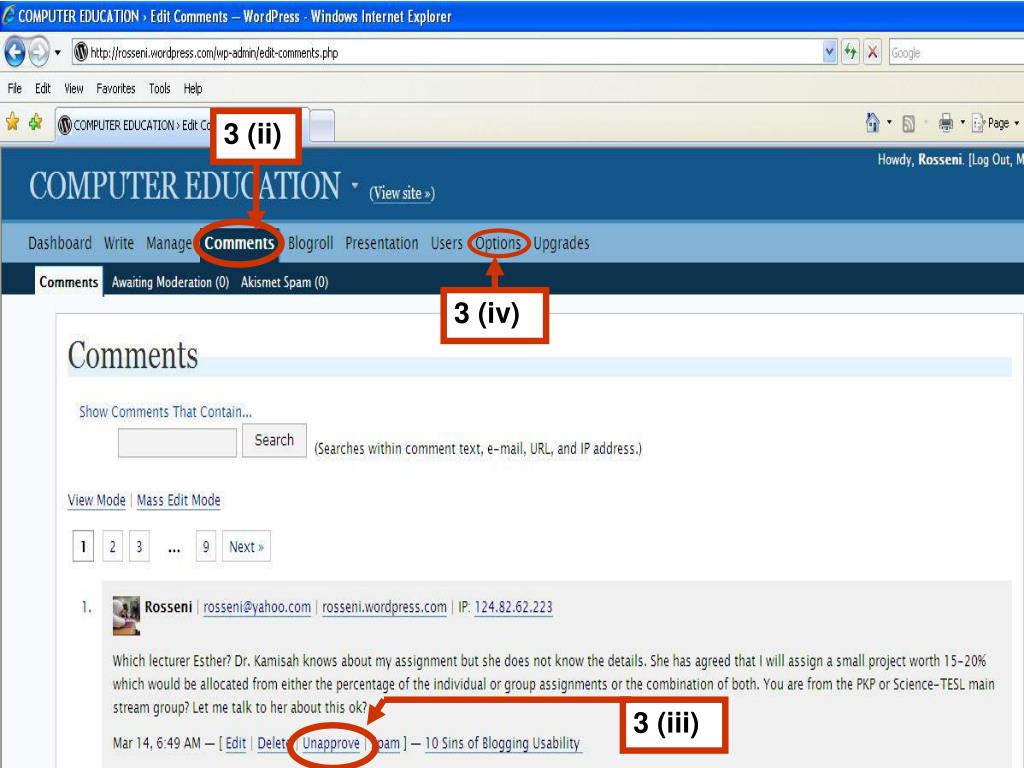The height and width of the screenshot is (768, 1024).
Task: Click the RSS Feeds toolbar icon
Action: 908,123
